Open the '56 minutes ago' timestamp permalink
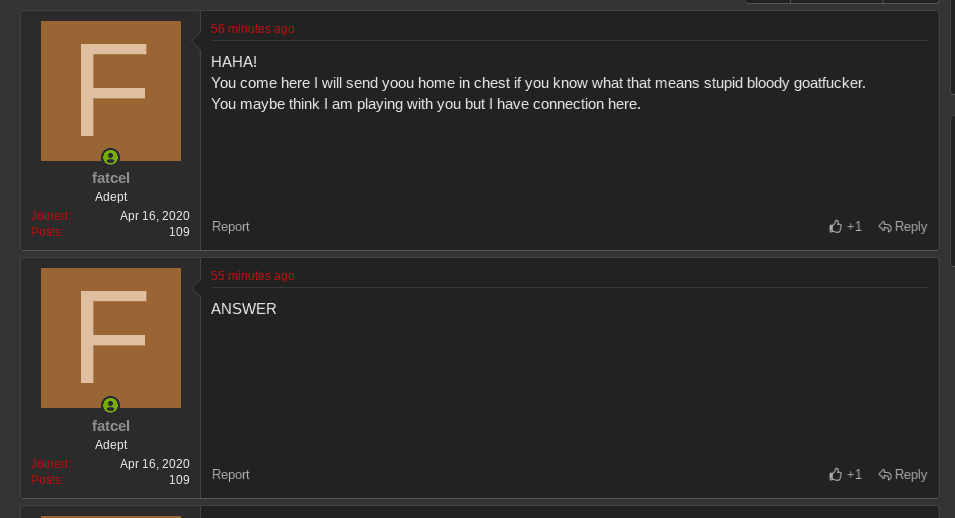This screenshot has width=955, height=518. (252, 29)
